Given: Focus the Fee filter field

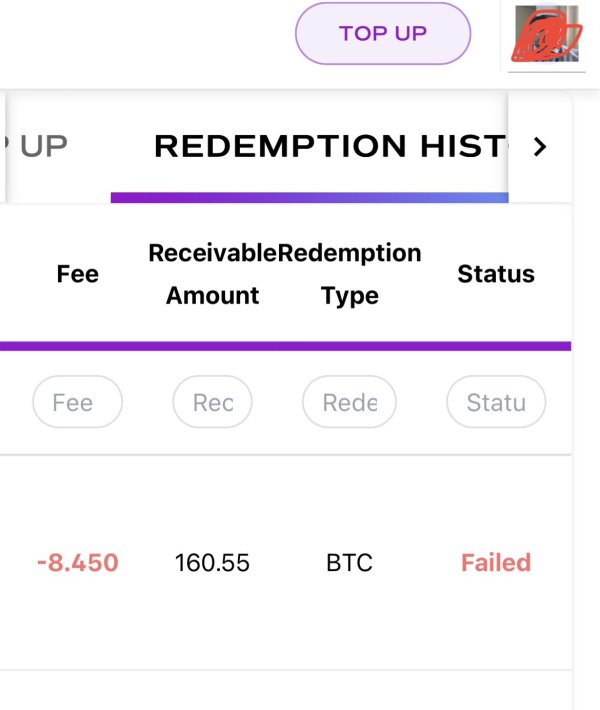Looking at the screenshot, I should (78, 403).
